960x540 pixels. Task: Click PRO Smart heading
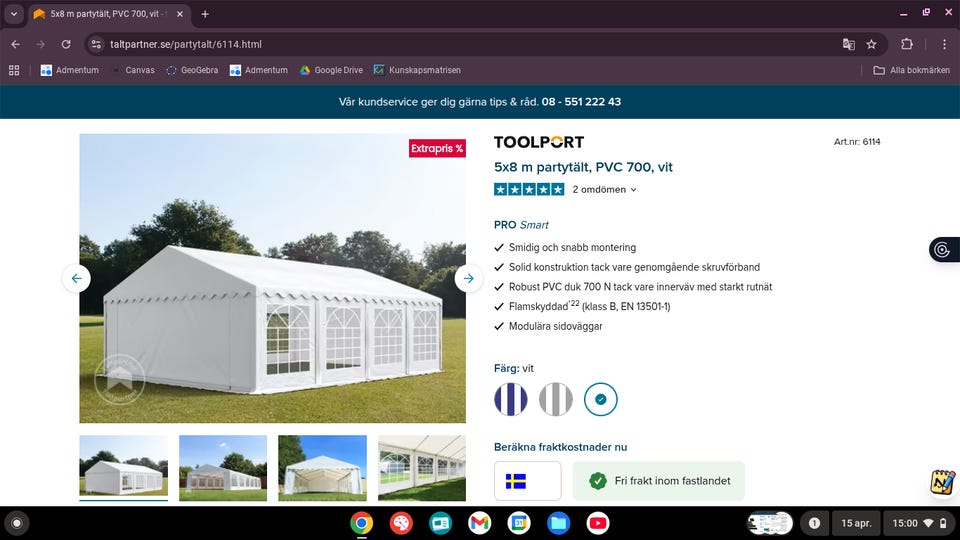pyautogui.click(x=521, y=225)
